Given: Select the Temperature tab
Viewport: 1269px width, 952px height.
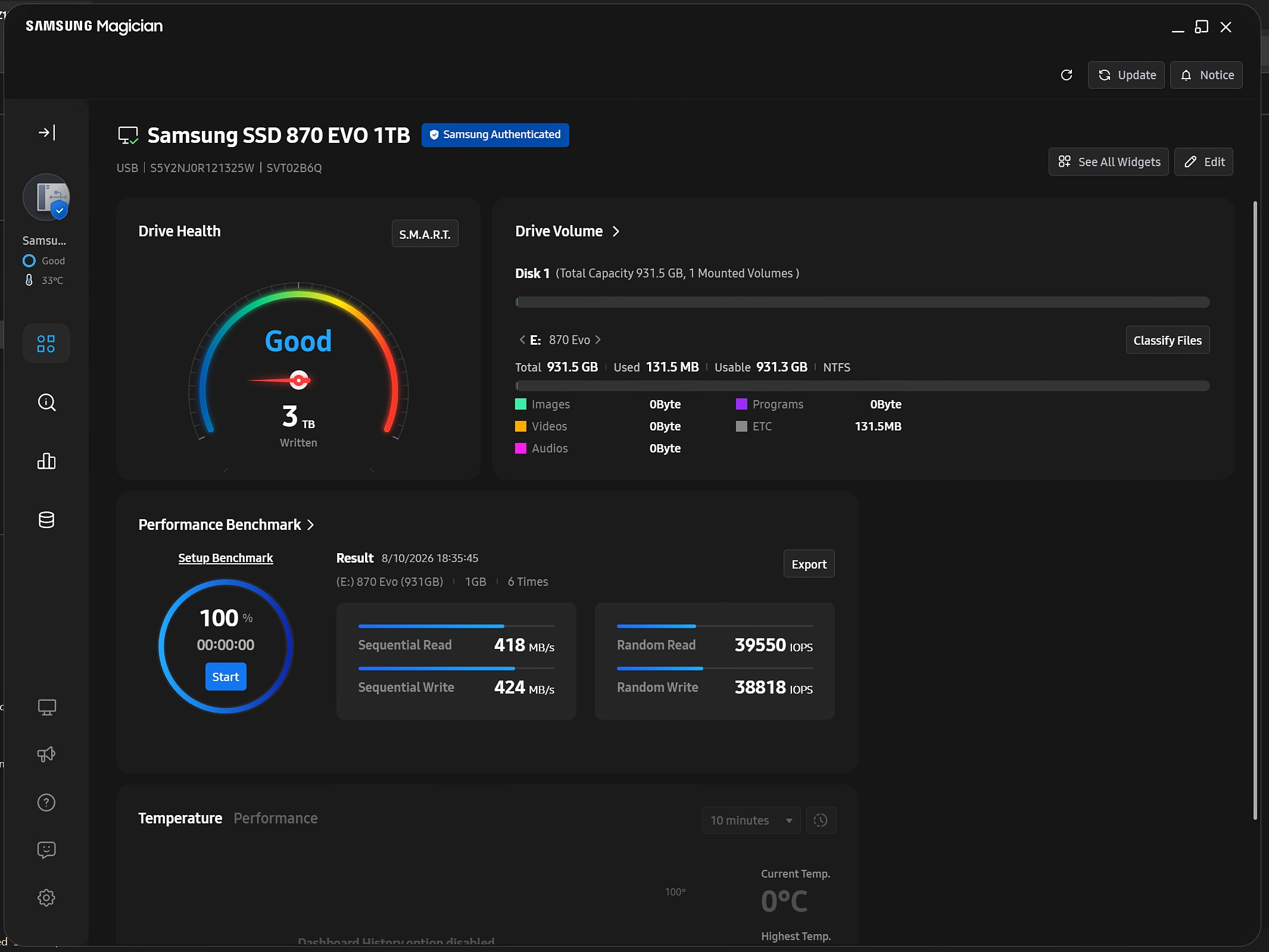Looking at the screenshot, I should 180,818.
